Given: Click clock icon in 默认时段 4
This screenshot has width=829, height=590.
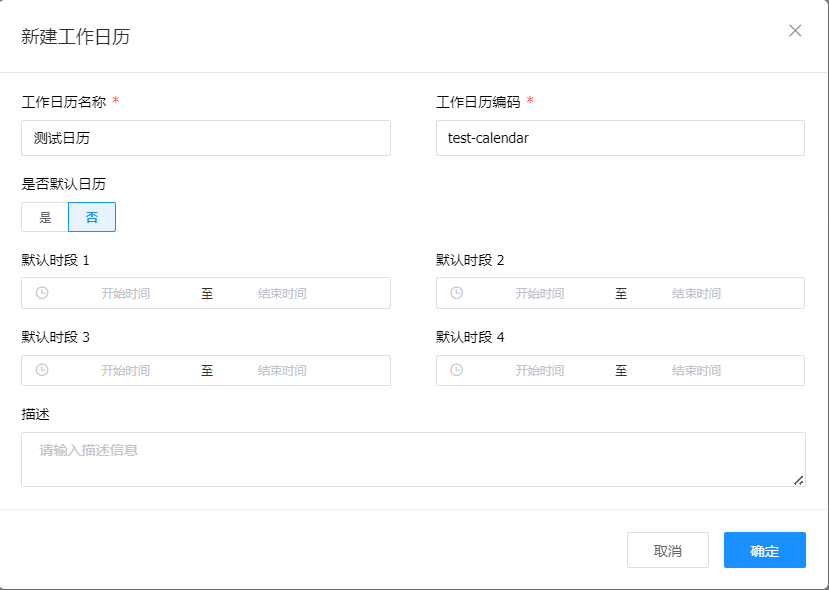Looking at the screenshot, I should tap(456, 370).
